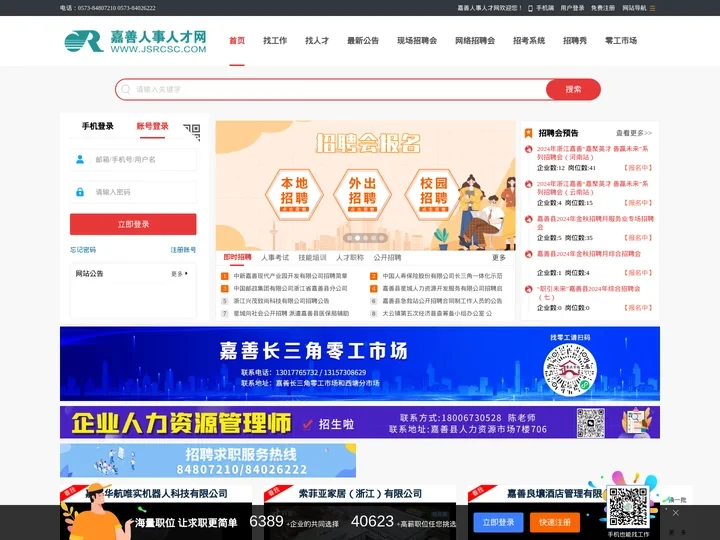Click 更多 next to news tabs
The height and width of the screenshot is (540, 720).
[499, 258]
